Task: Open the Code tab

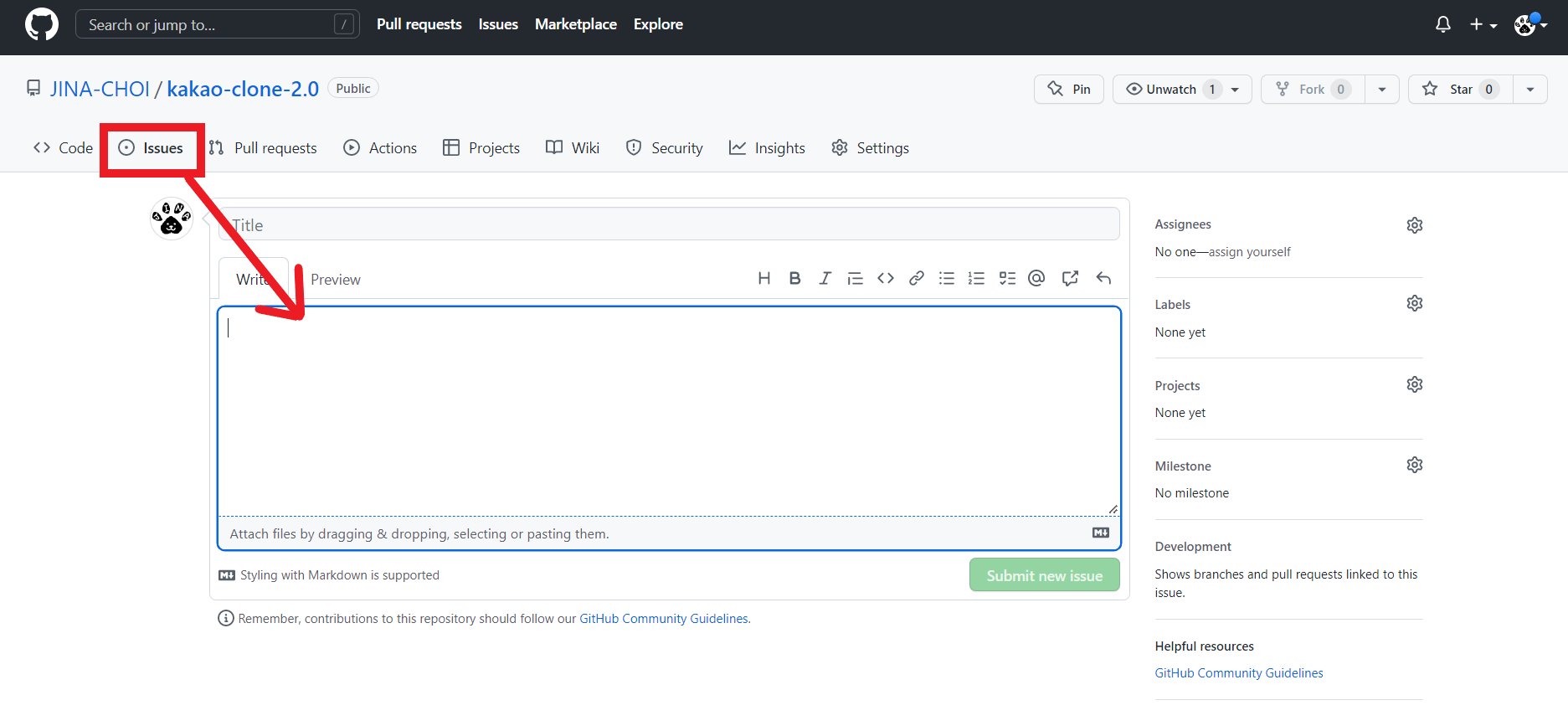Action: pyautogui.click(x=63, y=148)
